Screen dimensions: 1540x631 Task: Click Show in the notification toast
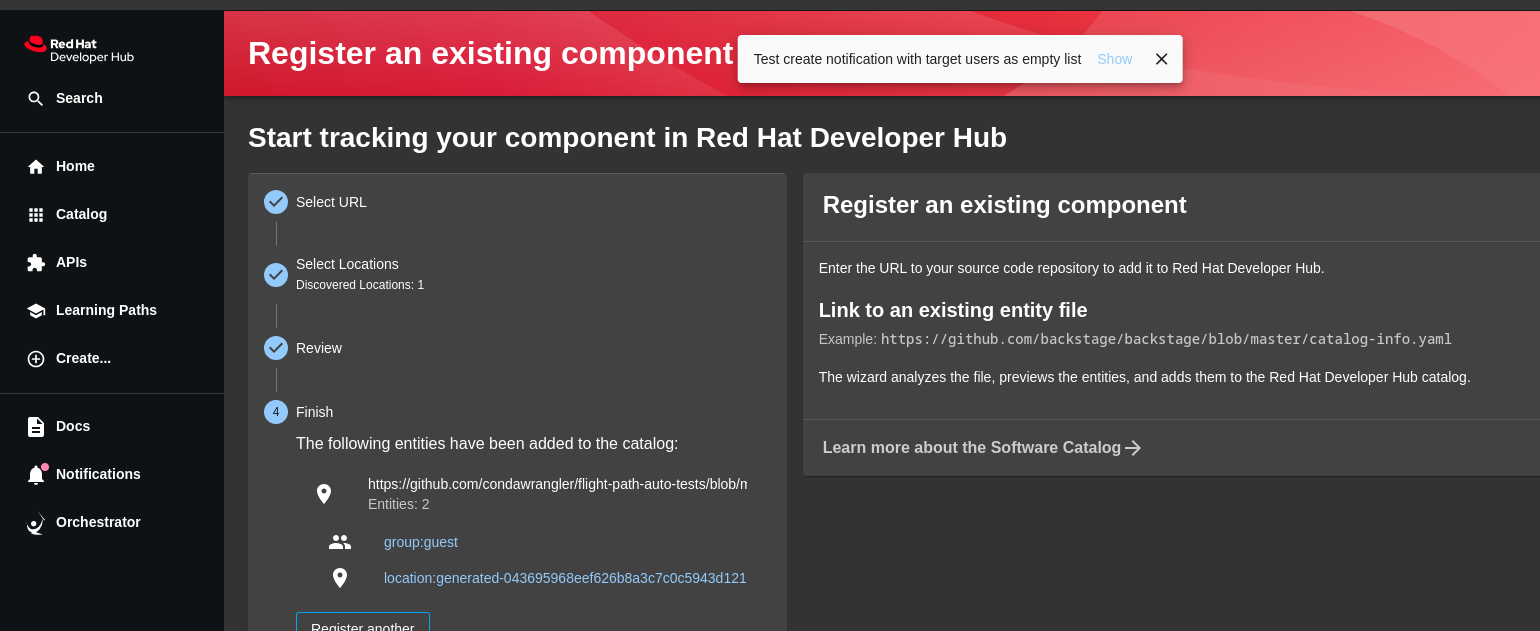(1115, 59)
